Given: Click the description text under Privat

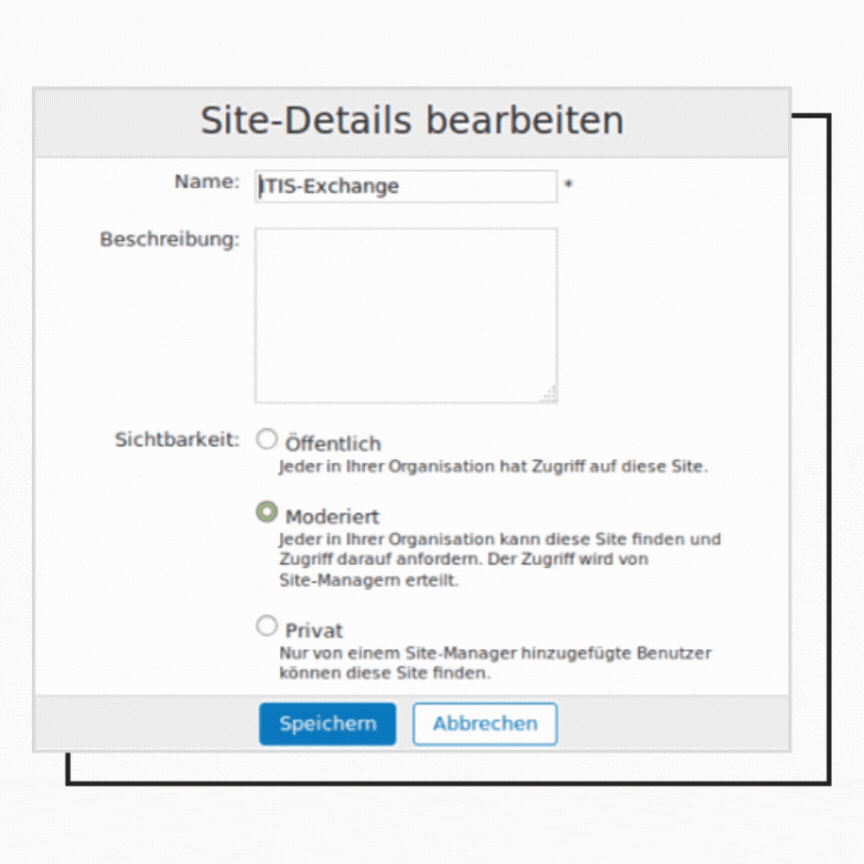Looking at the screenshot, I should pos(494,662).
